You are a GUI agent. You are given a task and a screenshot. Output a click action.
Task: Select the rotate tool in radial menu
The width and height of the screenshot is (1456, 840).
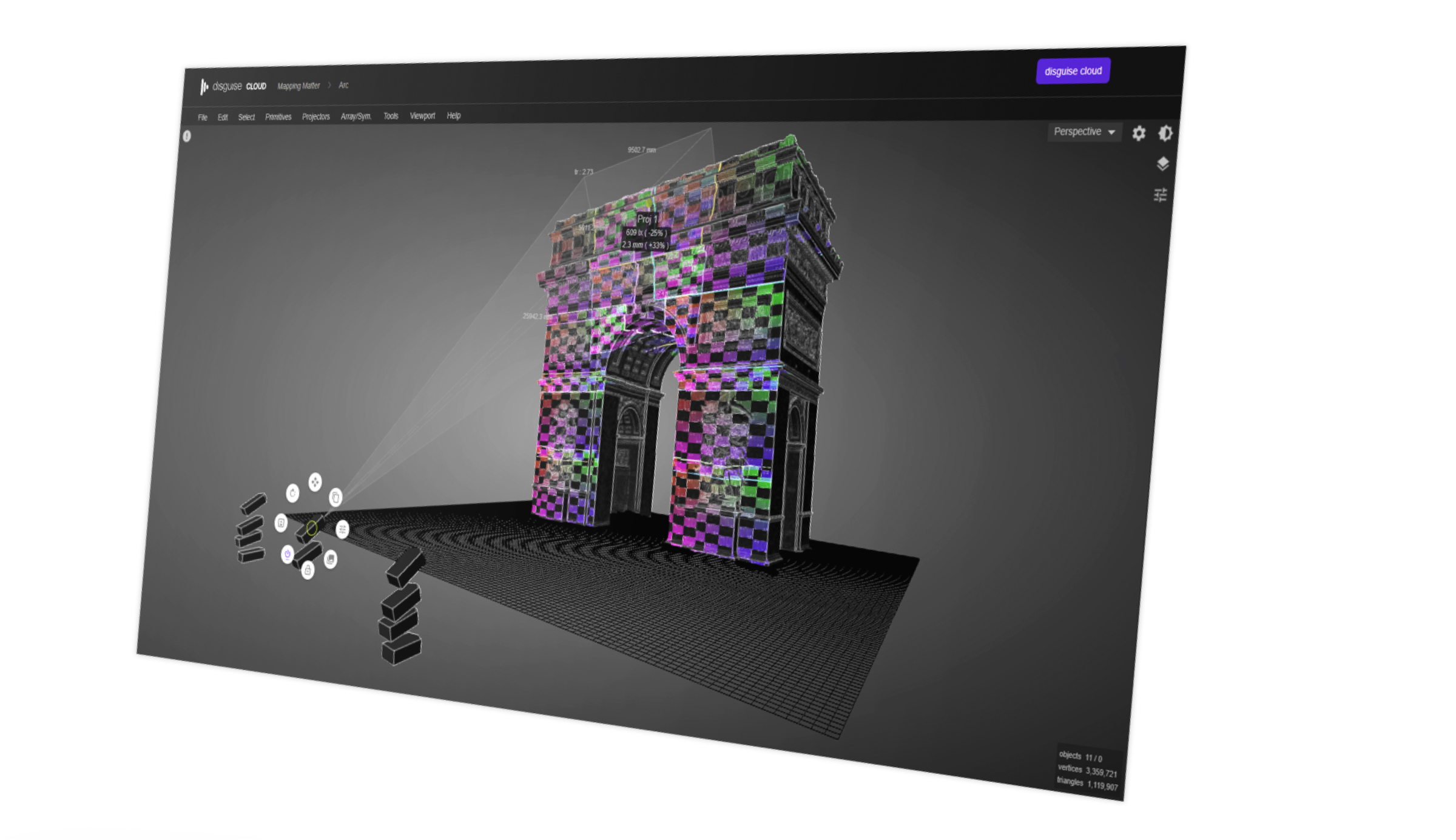(x=292, y=493)
